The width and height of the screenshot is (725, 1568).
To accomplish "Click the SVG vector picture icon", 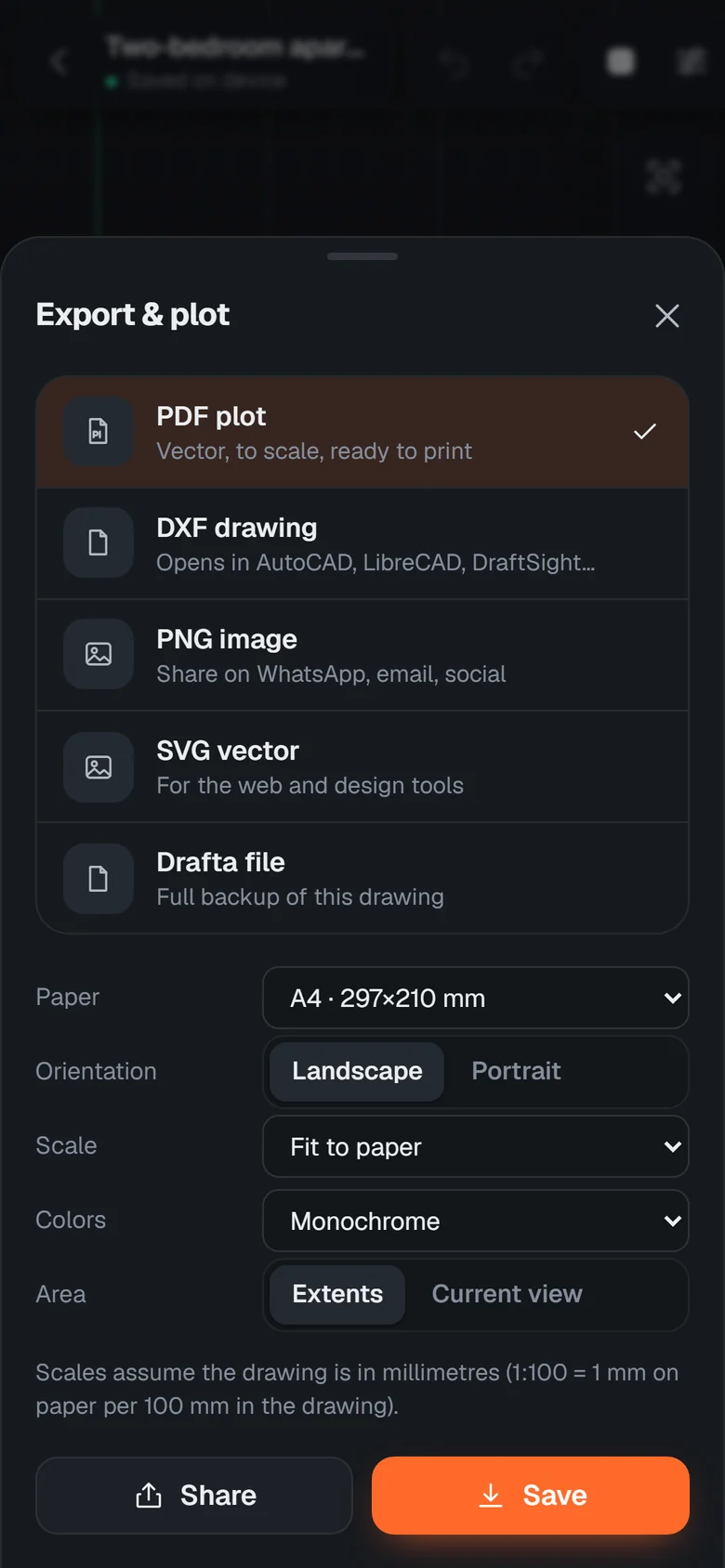I will [99, 766].
